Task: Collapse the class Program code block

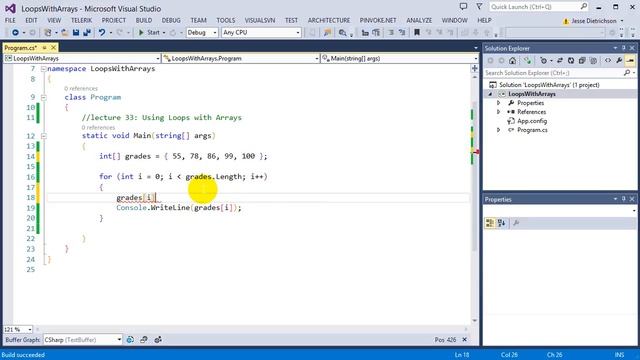Action: click(44, 98)
